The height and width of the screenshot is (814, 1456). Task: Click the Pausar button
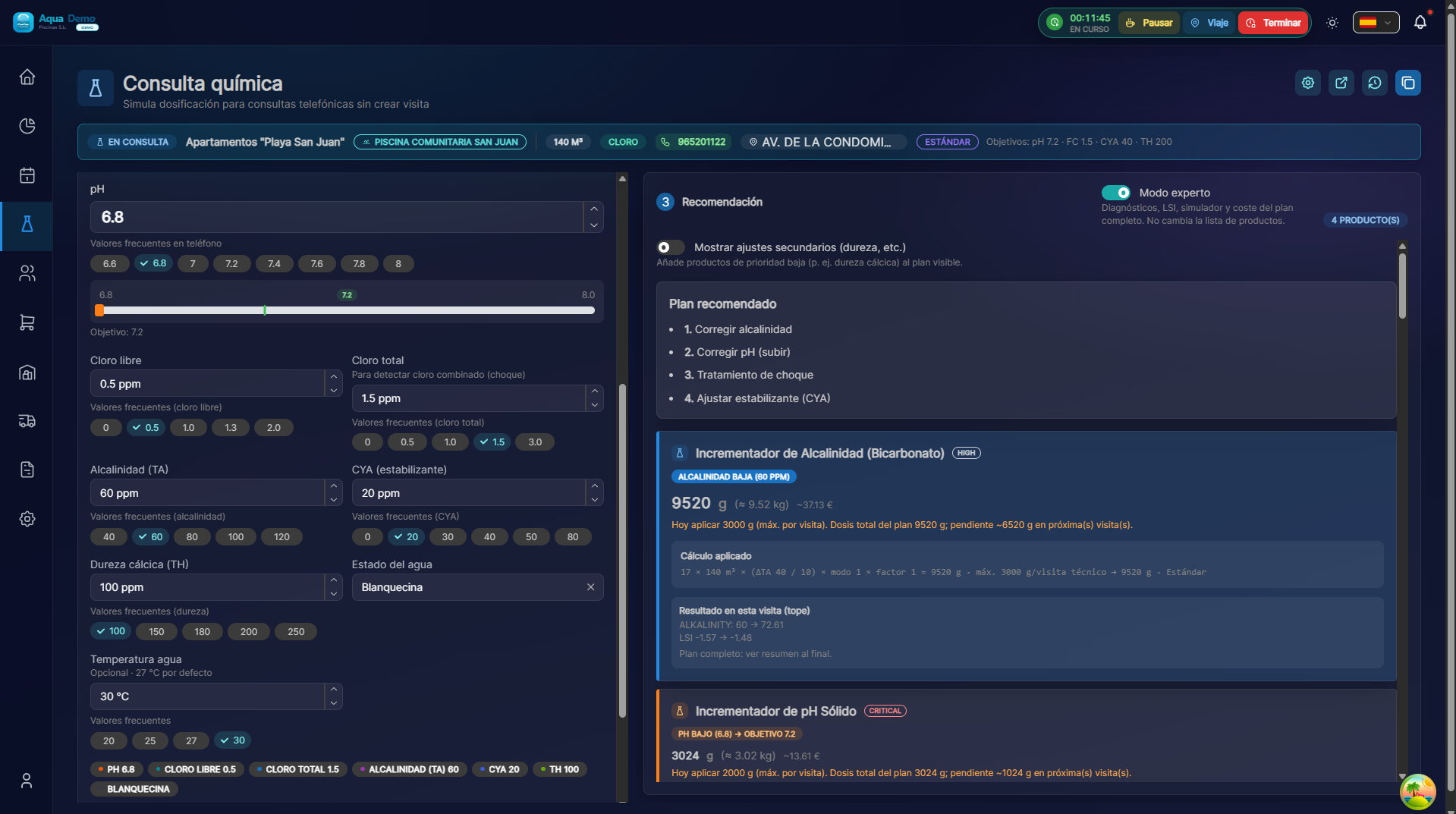click(x=1149, y=23)
